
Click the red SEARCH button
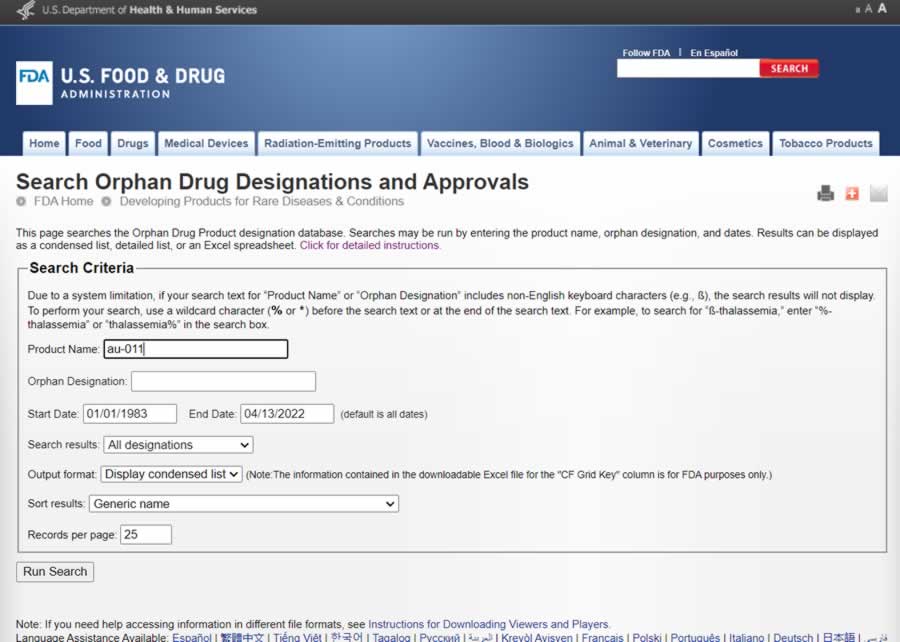789,68
